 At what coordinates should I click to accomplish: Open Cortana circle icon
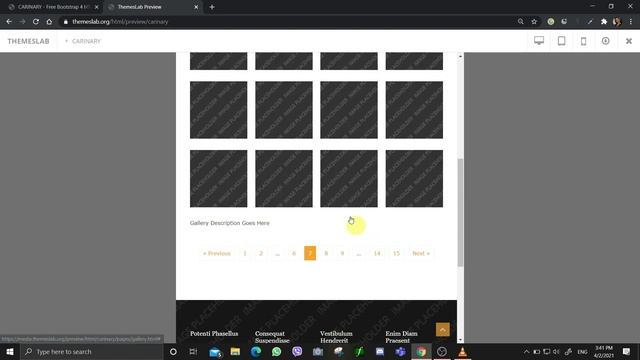173,351
